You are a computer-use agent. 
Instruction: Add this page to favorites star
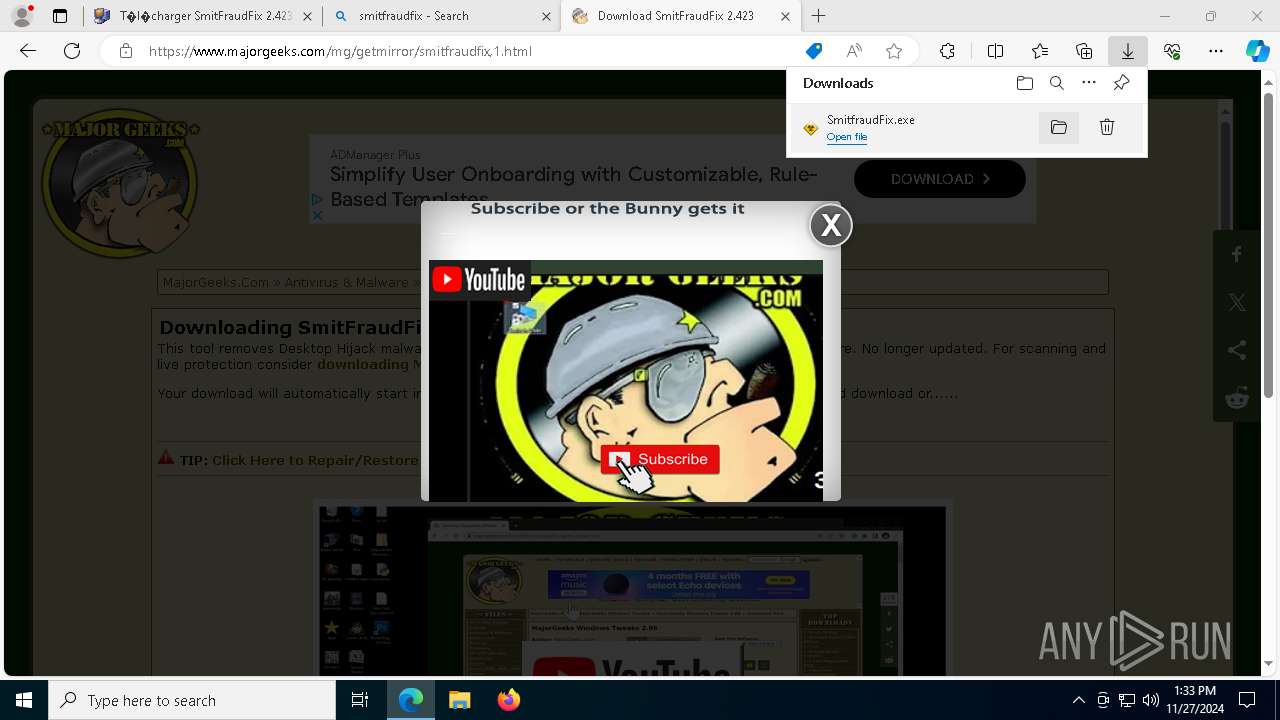[x=894, y=51]
